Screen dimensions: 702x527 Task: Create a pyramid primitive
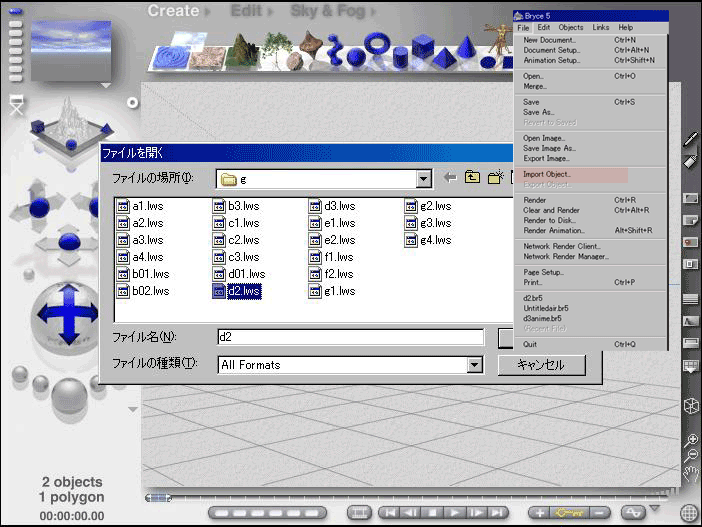[443, 58]
